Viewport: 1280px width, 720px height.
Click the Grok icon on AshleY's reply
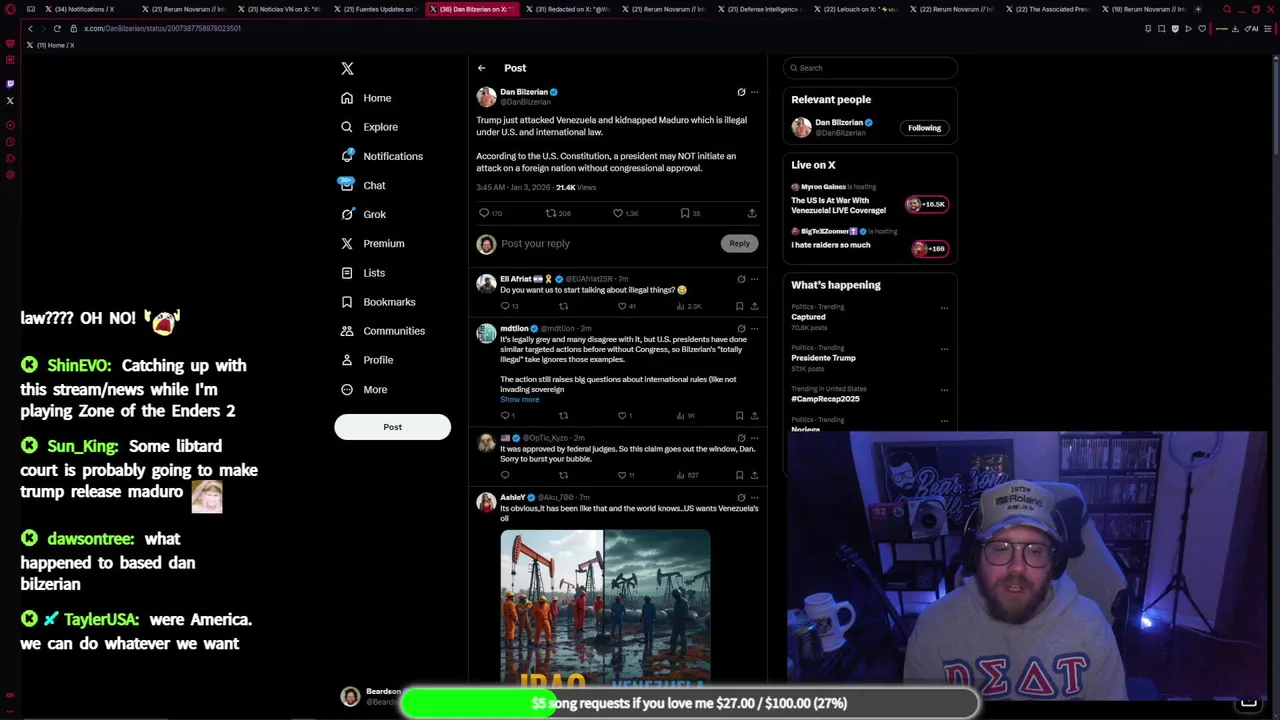741,497
